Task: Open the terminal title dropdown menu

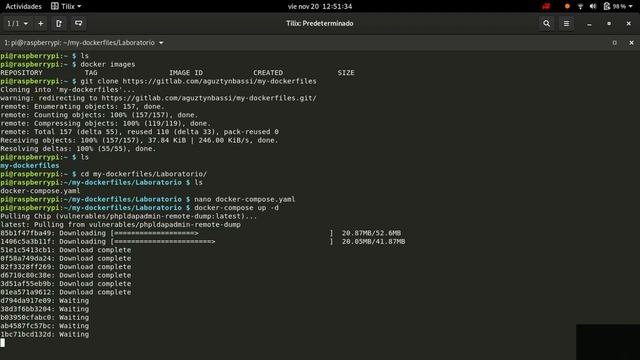Action: (161, 43)
